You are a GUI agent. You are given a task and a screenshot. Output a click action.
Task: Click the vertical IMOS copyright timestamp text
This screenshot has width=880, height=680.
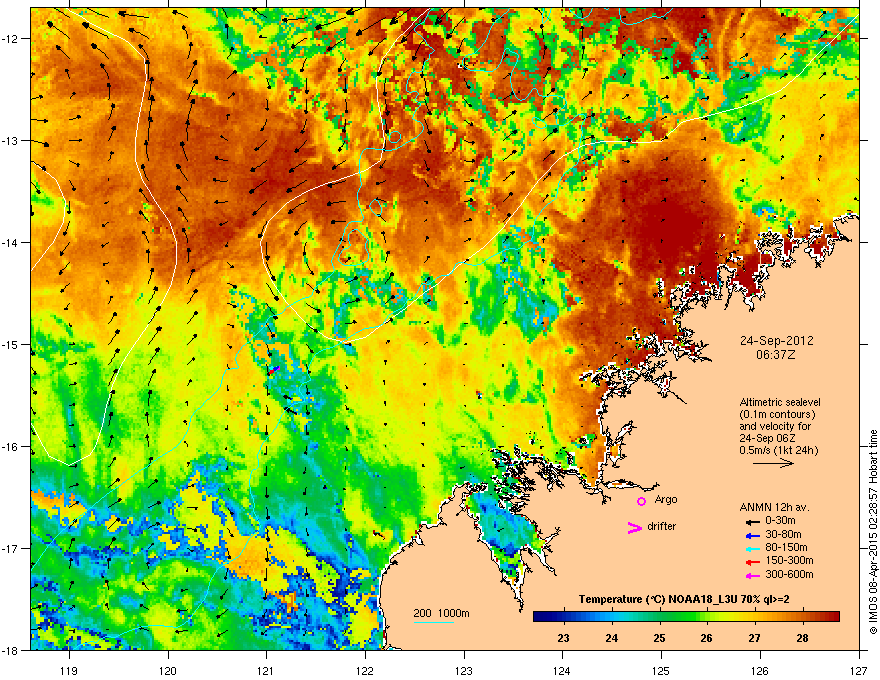click(873, 532)
